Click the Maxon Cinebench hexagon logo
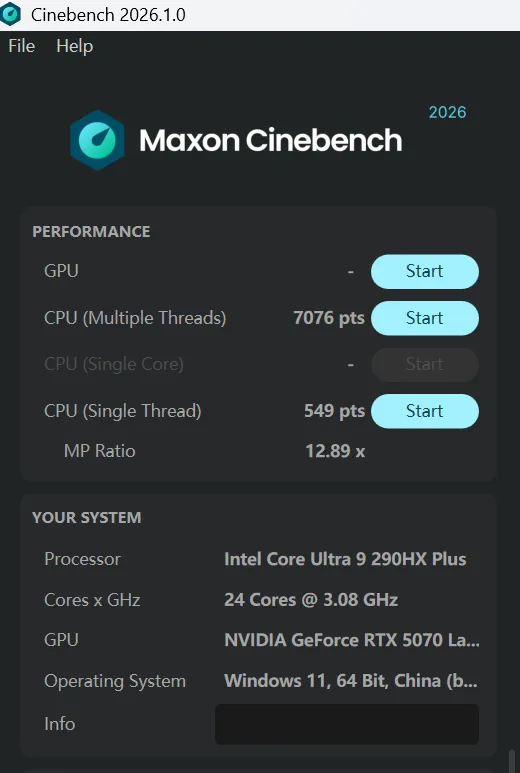This screenshot has width=520, height=773. coord(97,140)
